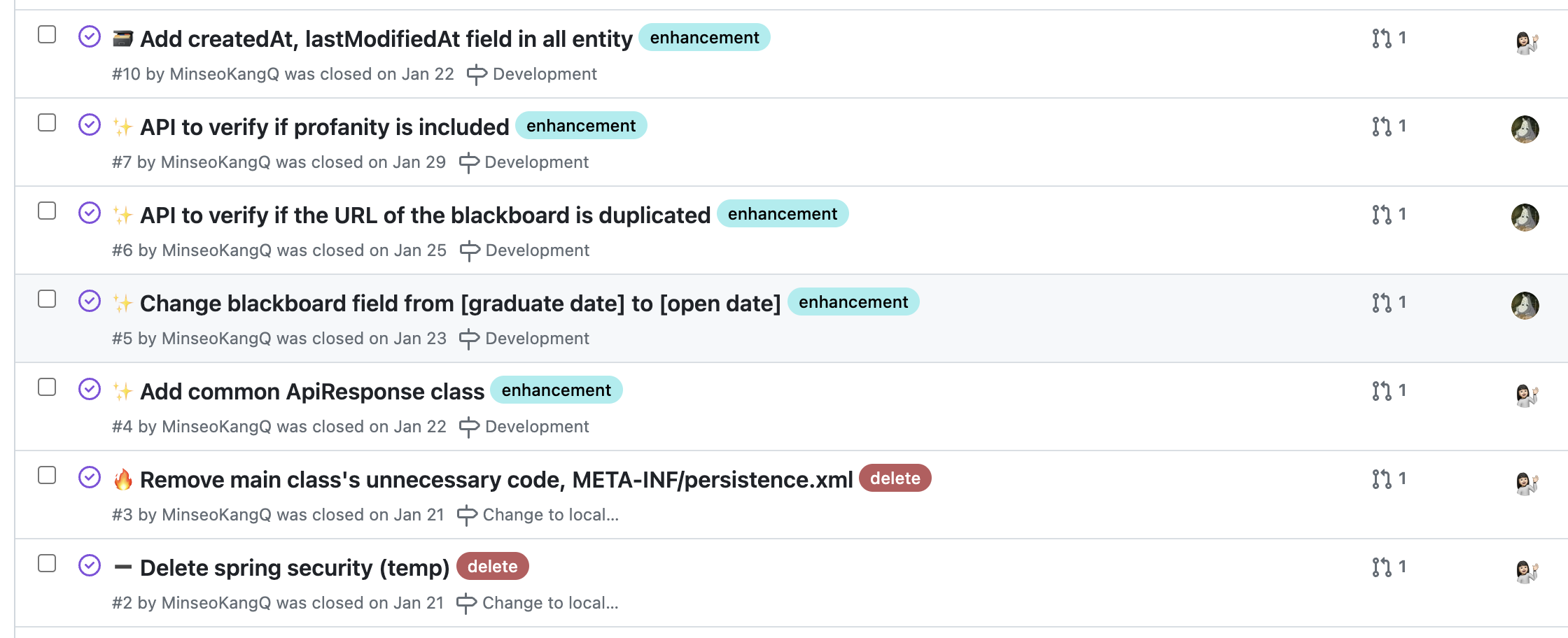
Task: Click assignee avatar on profanity API issue
Action: (1525, 129)
